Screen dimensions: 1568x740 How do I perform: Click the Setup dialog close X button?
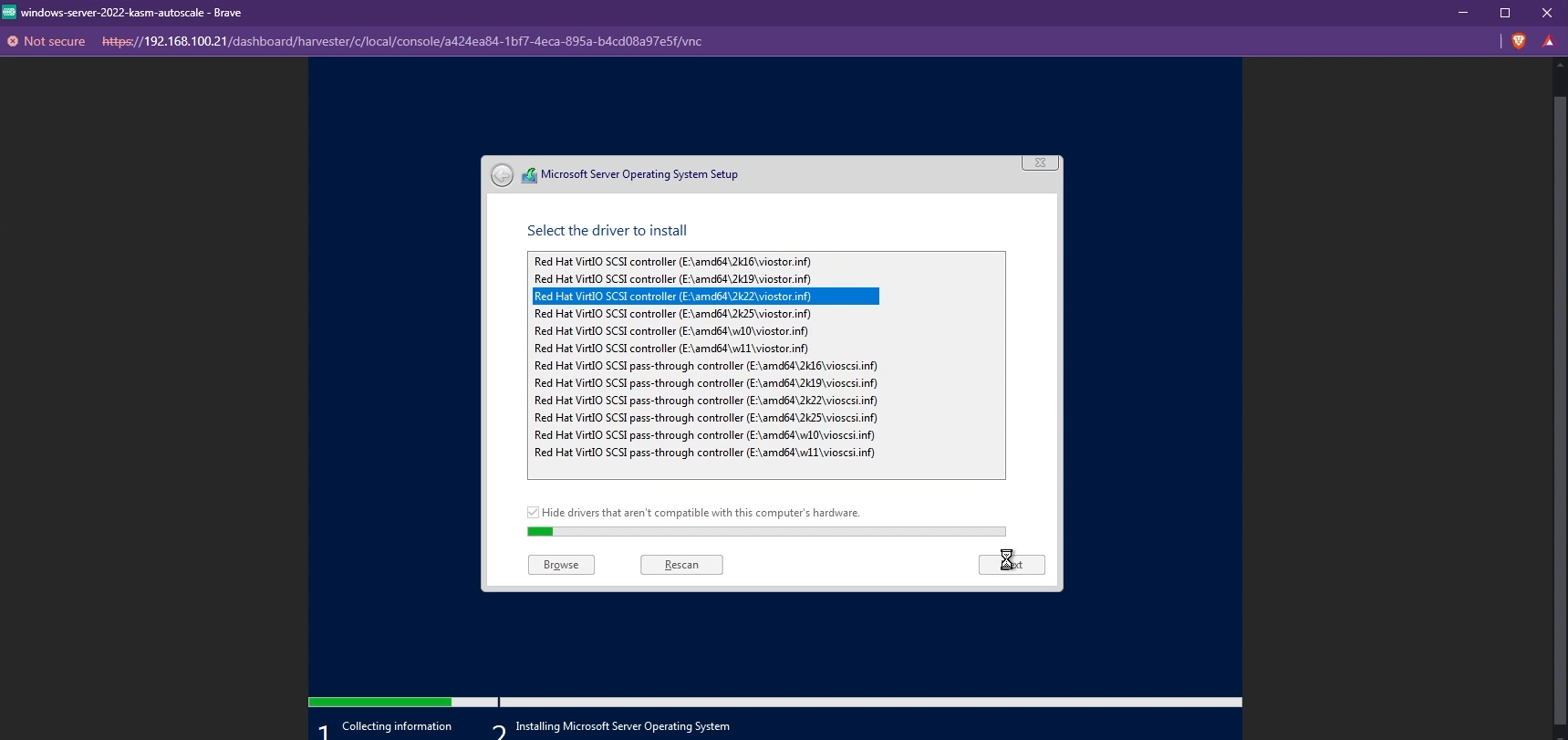tap(1040, 162)
